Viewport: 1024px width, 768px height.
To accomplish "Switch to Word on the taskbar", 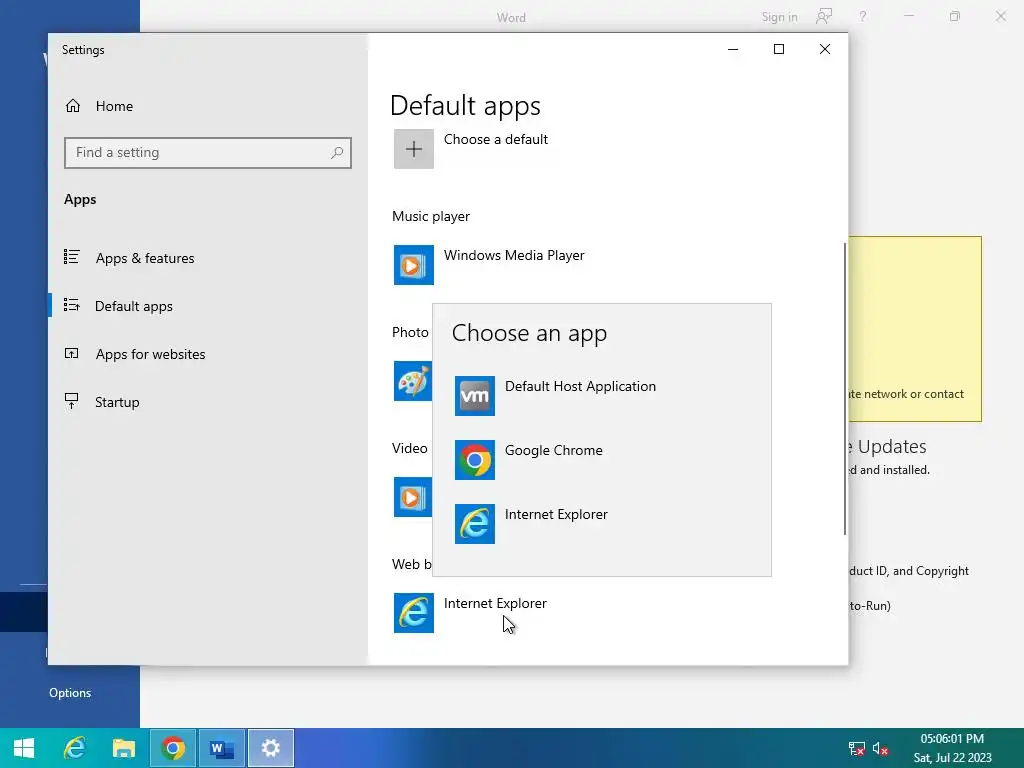I will (x=222, y=748).
